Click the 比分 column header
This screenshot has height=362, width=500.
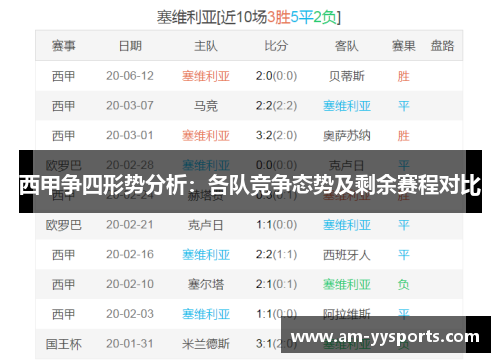pos(276,46)
